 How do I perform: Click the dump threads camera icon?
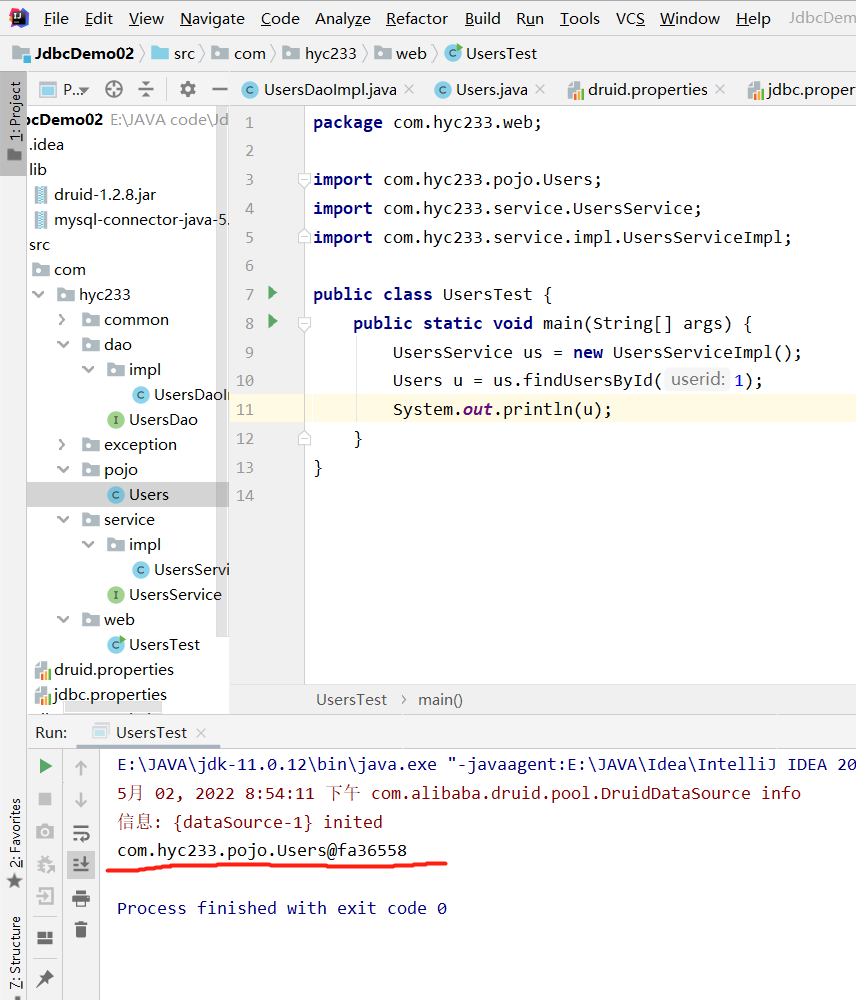point(45,831)
